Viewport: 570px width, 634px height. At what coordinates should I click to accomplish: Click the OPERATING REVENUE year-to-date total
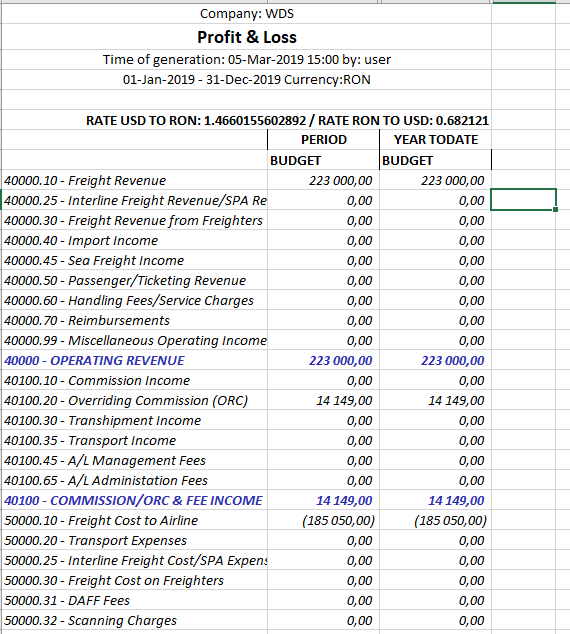[x=435, y=360]
